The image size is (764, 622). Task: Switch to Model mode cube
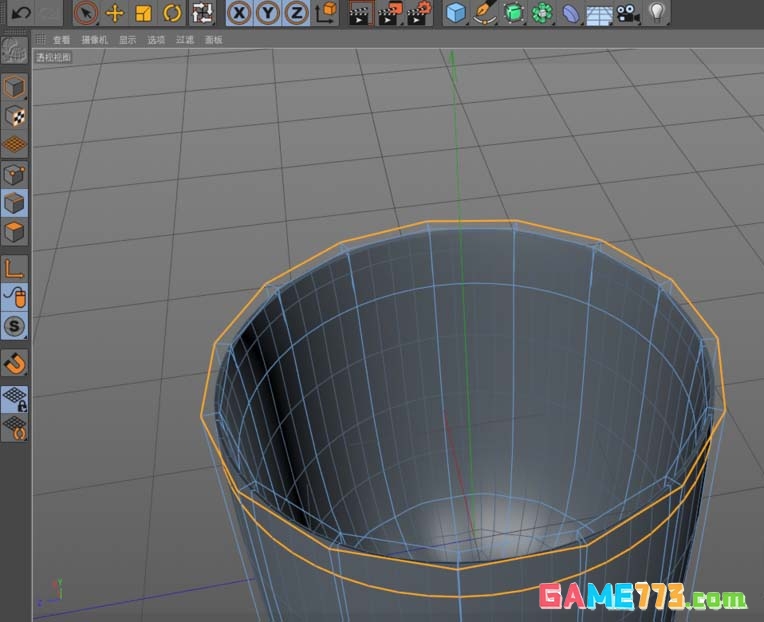(x=14, y=87)
